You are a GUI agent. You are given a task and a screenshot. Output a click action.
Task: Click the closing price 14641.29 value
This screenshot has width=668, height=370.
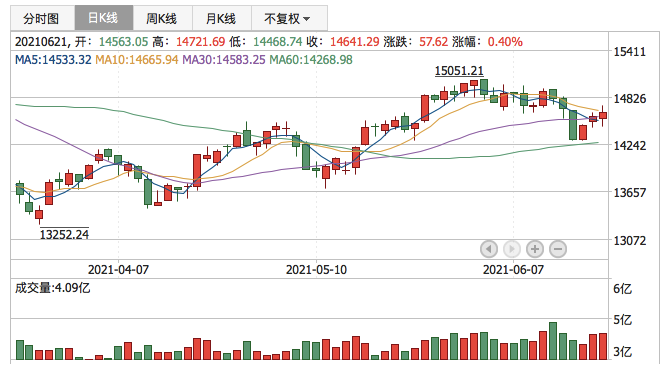(x=354, y=42)
